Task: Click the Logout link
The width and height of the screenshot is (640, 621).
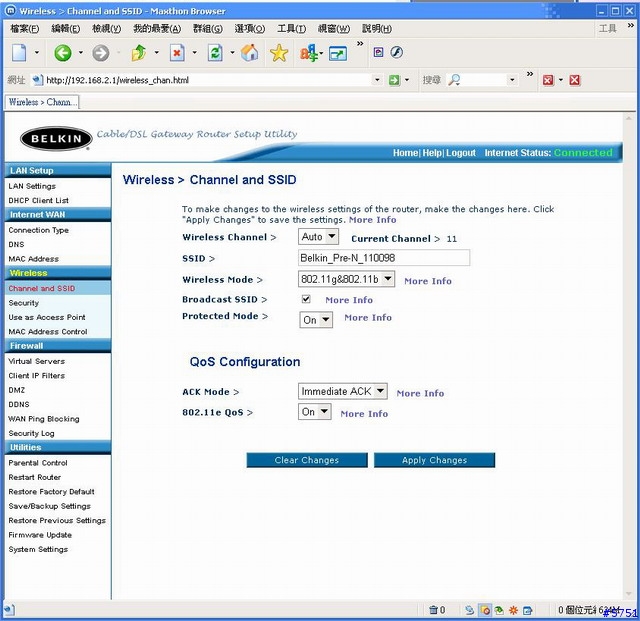Action: [461, 153]
